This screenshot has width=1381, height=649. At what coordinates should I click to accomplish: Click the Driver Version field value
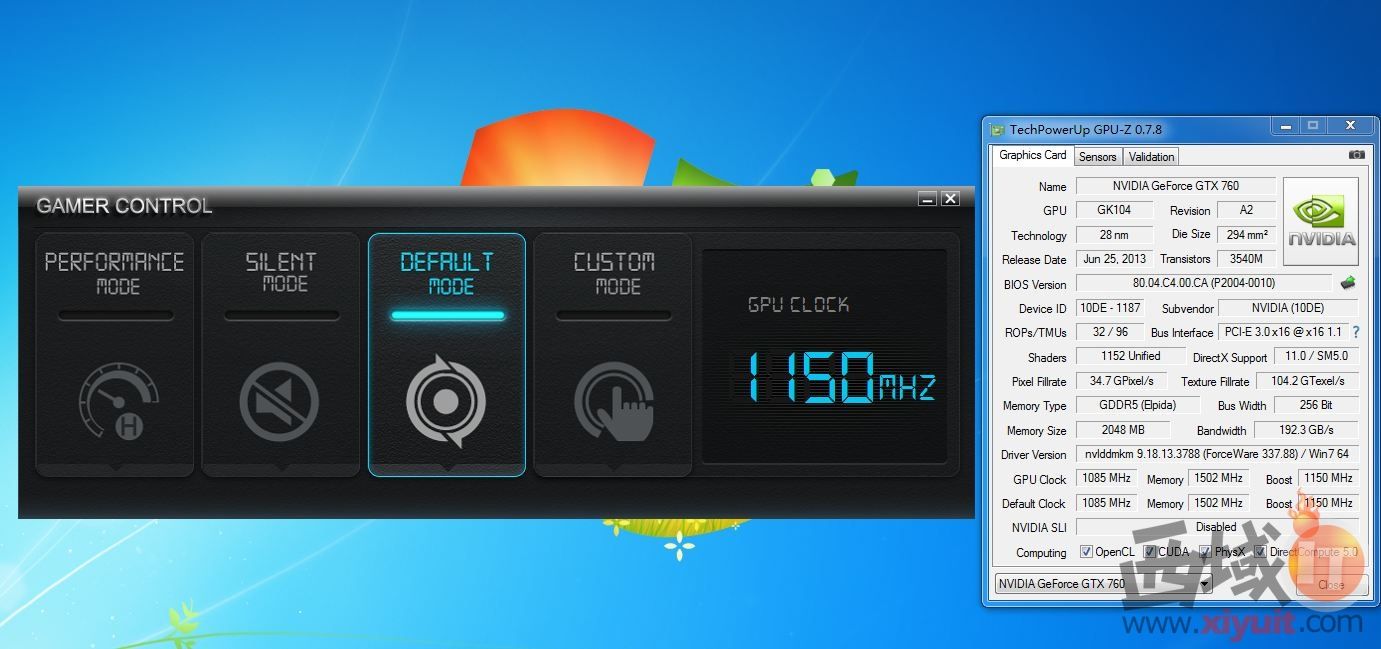(1217, 454)
